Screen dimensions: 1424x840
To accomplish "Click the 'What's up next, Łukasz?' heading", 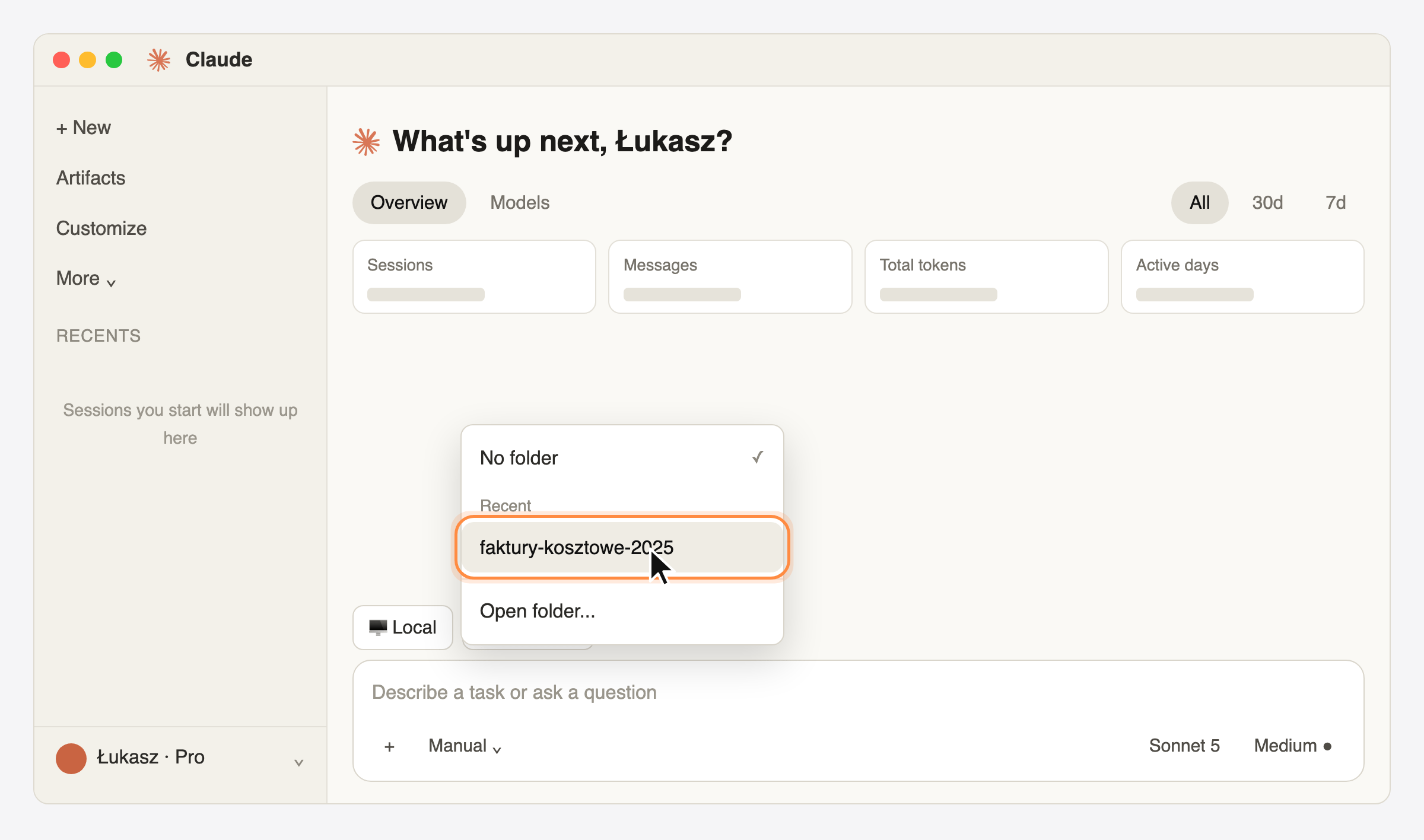I will (562, 141).
